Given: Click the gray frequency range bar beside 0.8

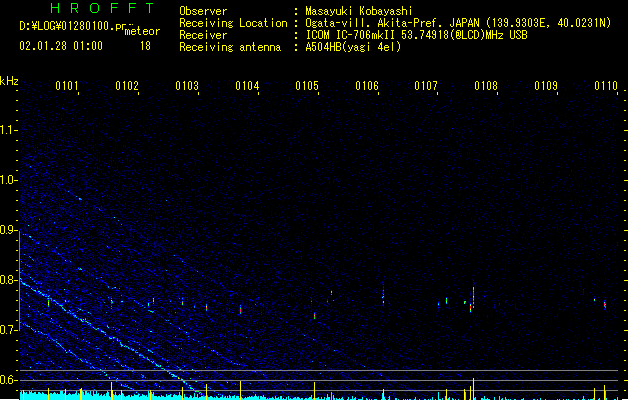Looking at the screenshot, I should pos(19,281).
